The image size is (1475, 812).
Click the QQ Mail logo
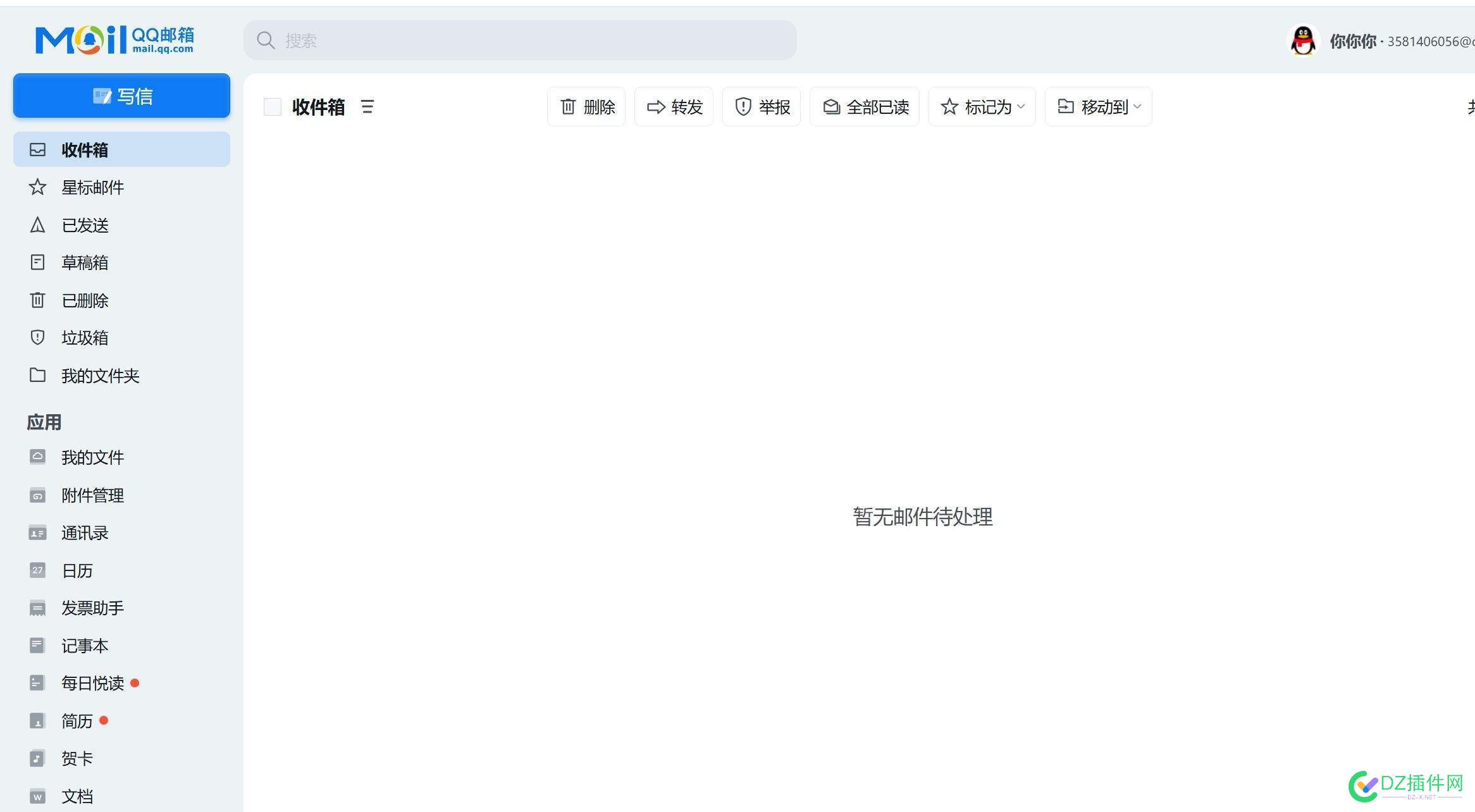[x=114, y=40]
